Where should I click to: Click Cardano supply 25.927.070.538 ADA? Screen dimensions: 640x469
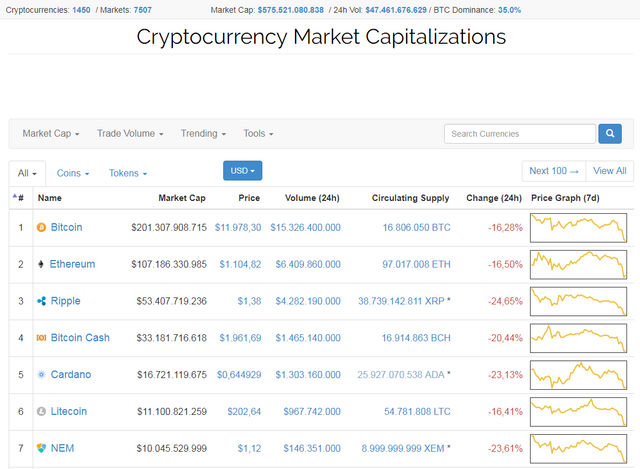coord(401,374)
